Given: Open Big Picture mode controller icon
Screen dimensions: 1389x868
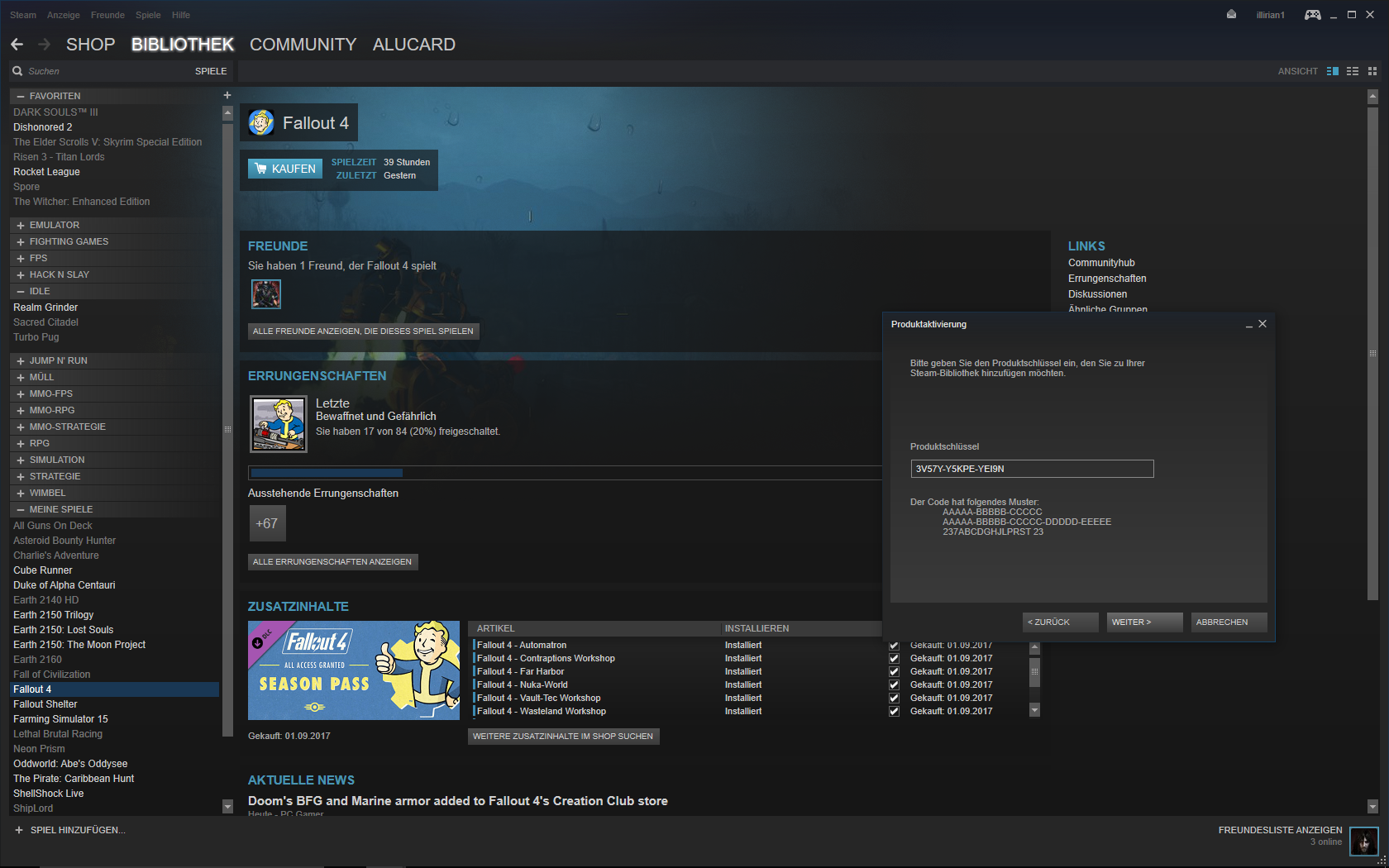Looking at the screenshot, I should click(x=1313, y=15).
